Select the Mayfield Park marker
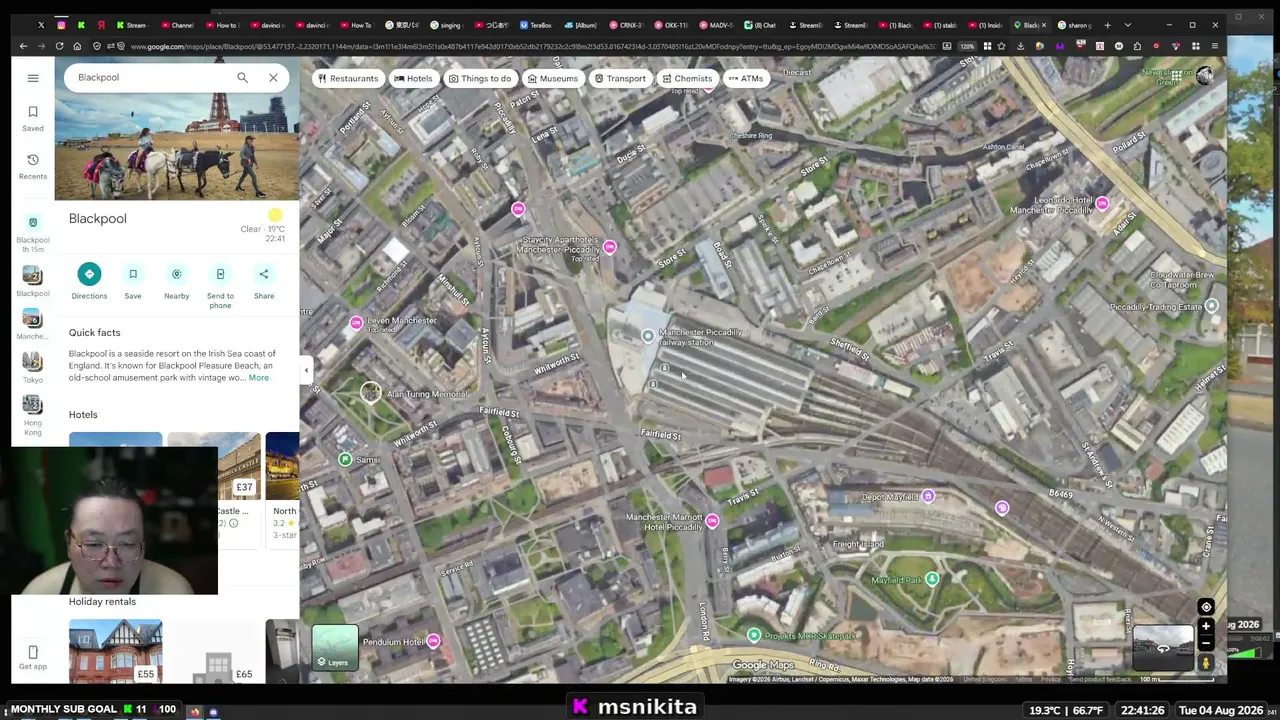This screenshot has height=720, width=1280. click(932, 579)
